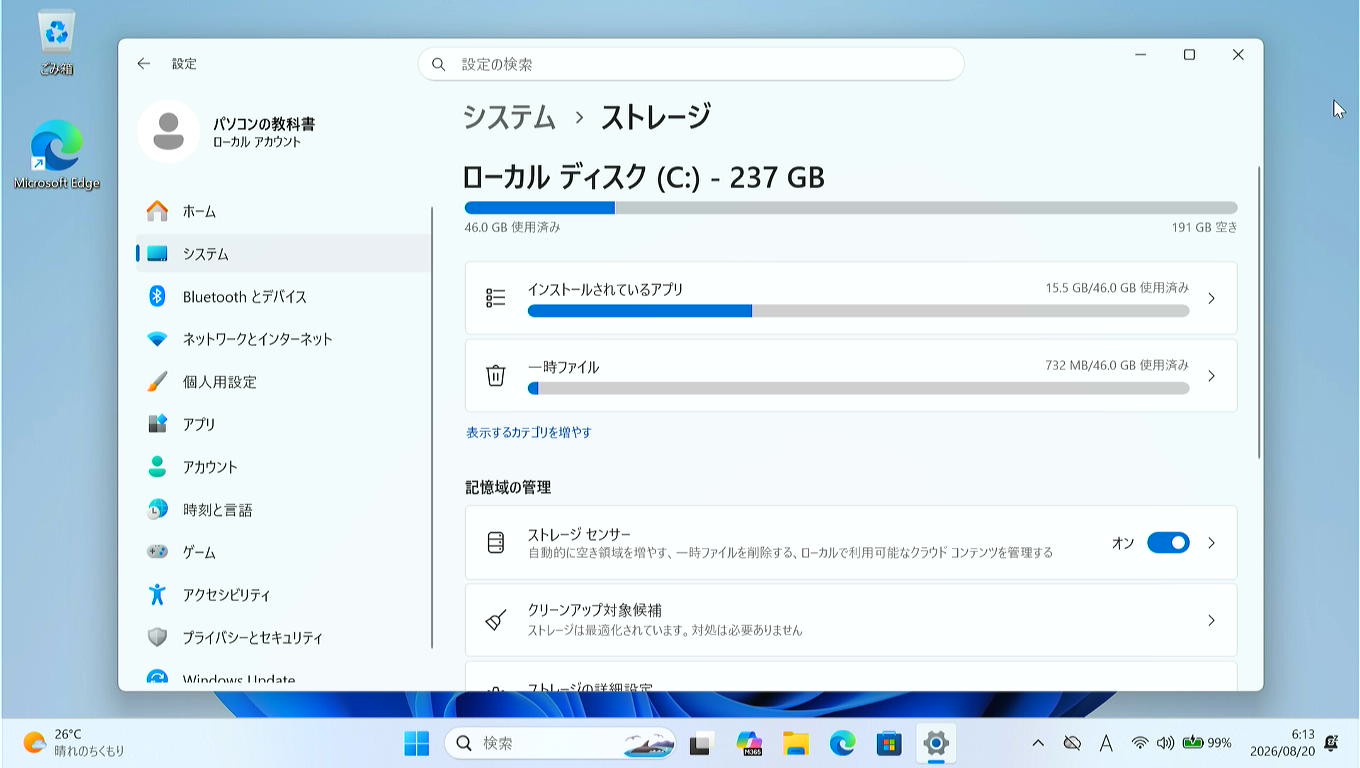1360x768 pixels.
Task: Open Storage Sense details chevron
Action: click(1211, 543)
